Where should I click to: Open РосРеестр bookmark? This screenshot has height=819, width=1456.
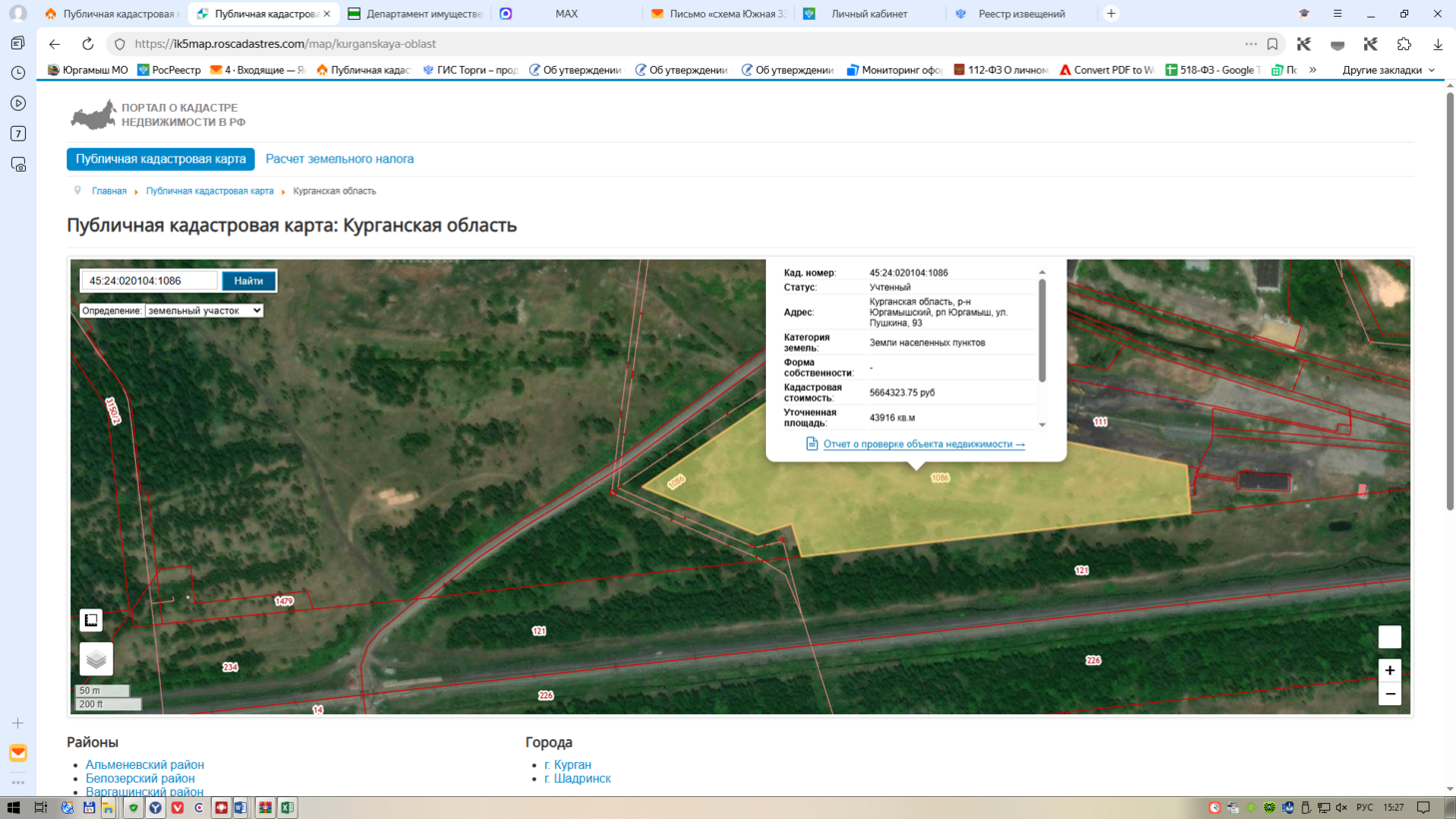pos(169,70)
